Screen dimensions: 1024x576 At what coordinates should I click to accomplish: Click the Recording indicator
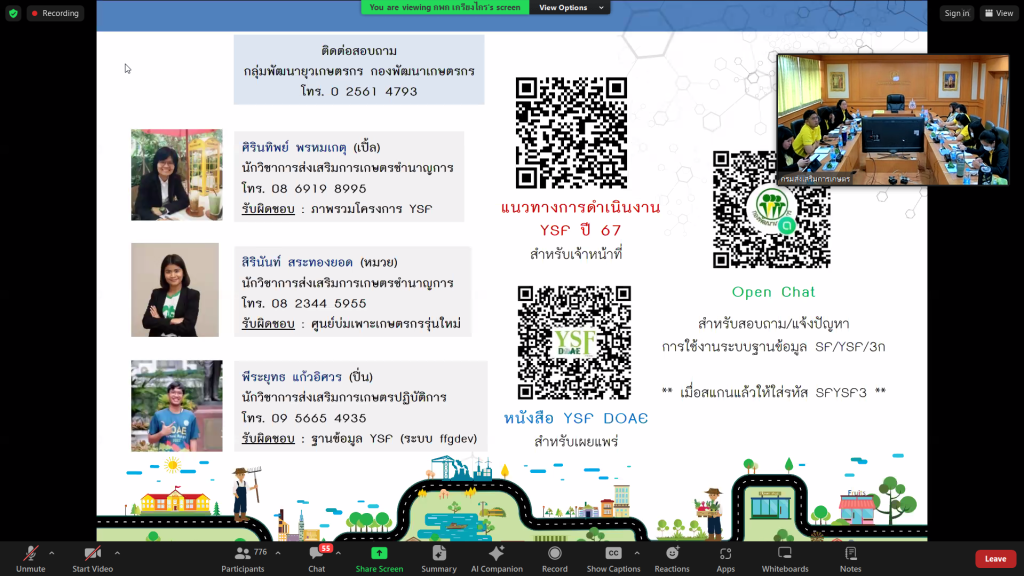tap(55, 13)
